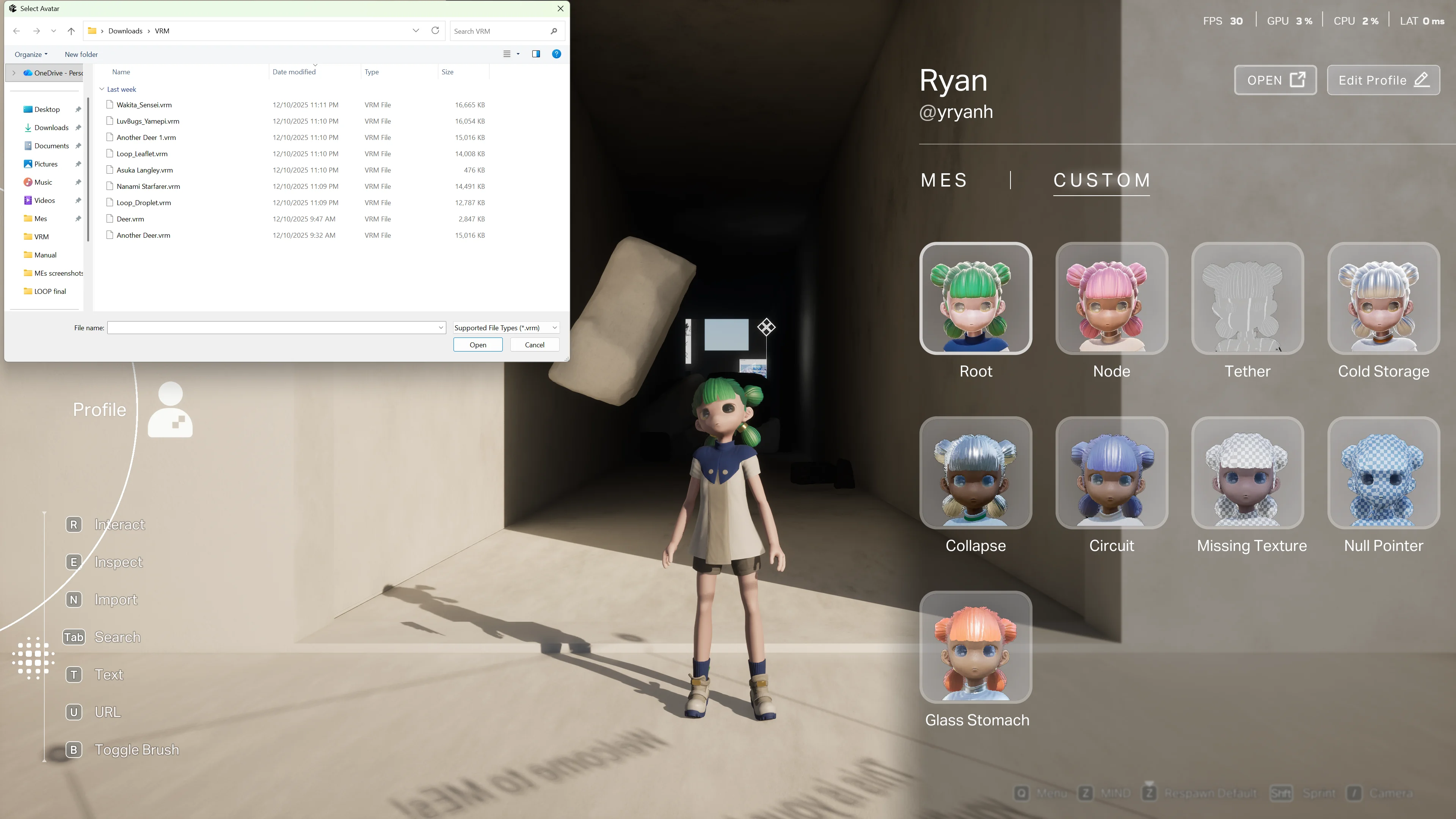Open the Downloads quick access folder
Image resolution: width=1456 pixels, height=819 pixels.
tap(51, 128)
